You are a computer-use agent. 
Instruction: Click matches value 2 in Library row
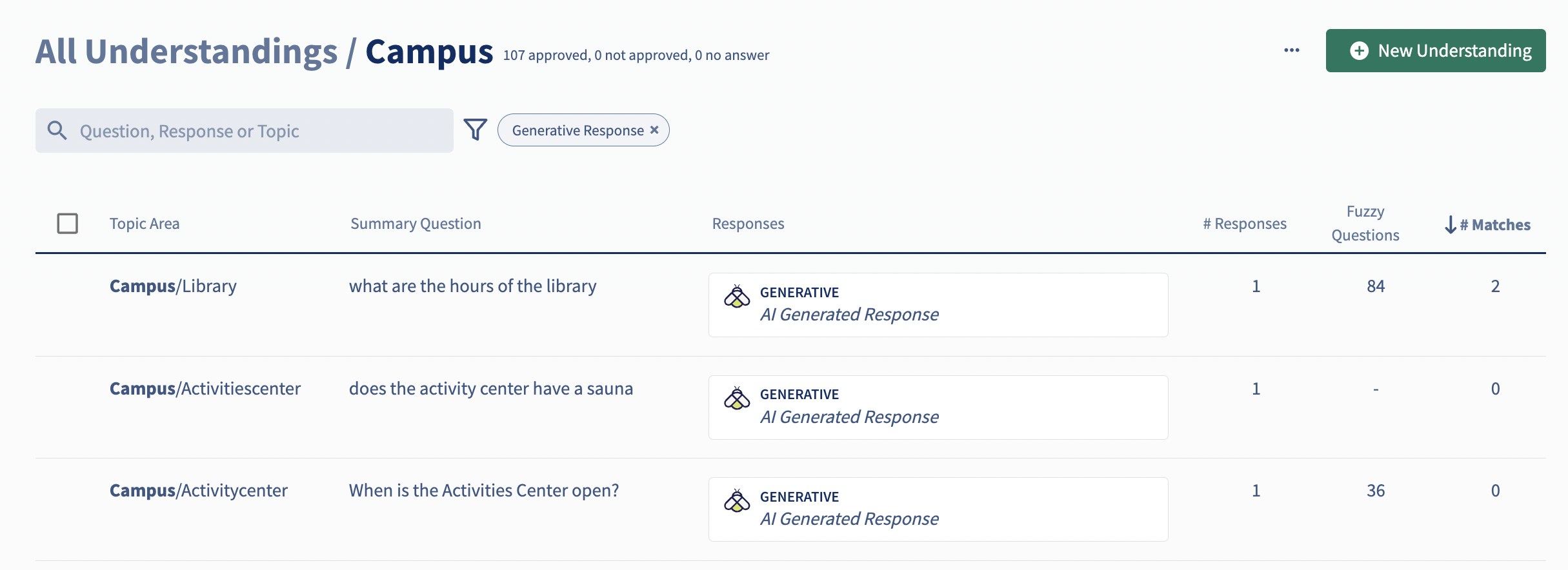click(1495, 286)
